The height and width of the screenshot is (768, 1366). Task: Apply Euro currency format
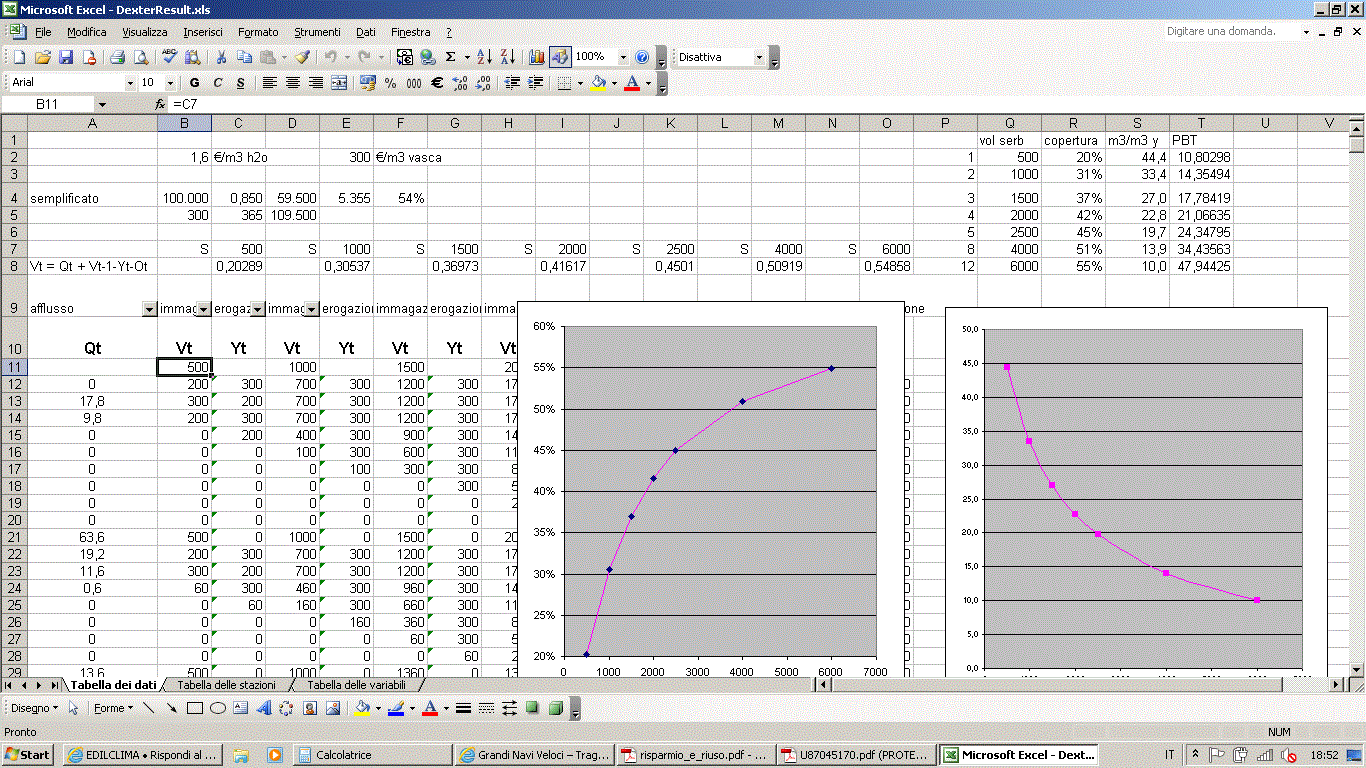tap(436, 83)
